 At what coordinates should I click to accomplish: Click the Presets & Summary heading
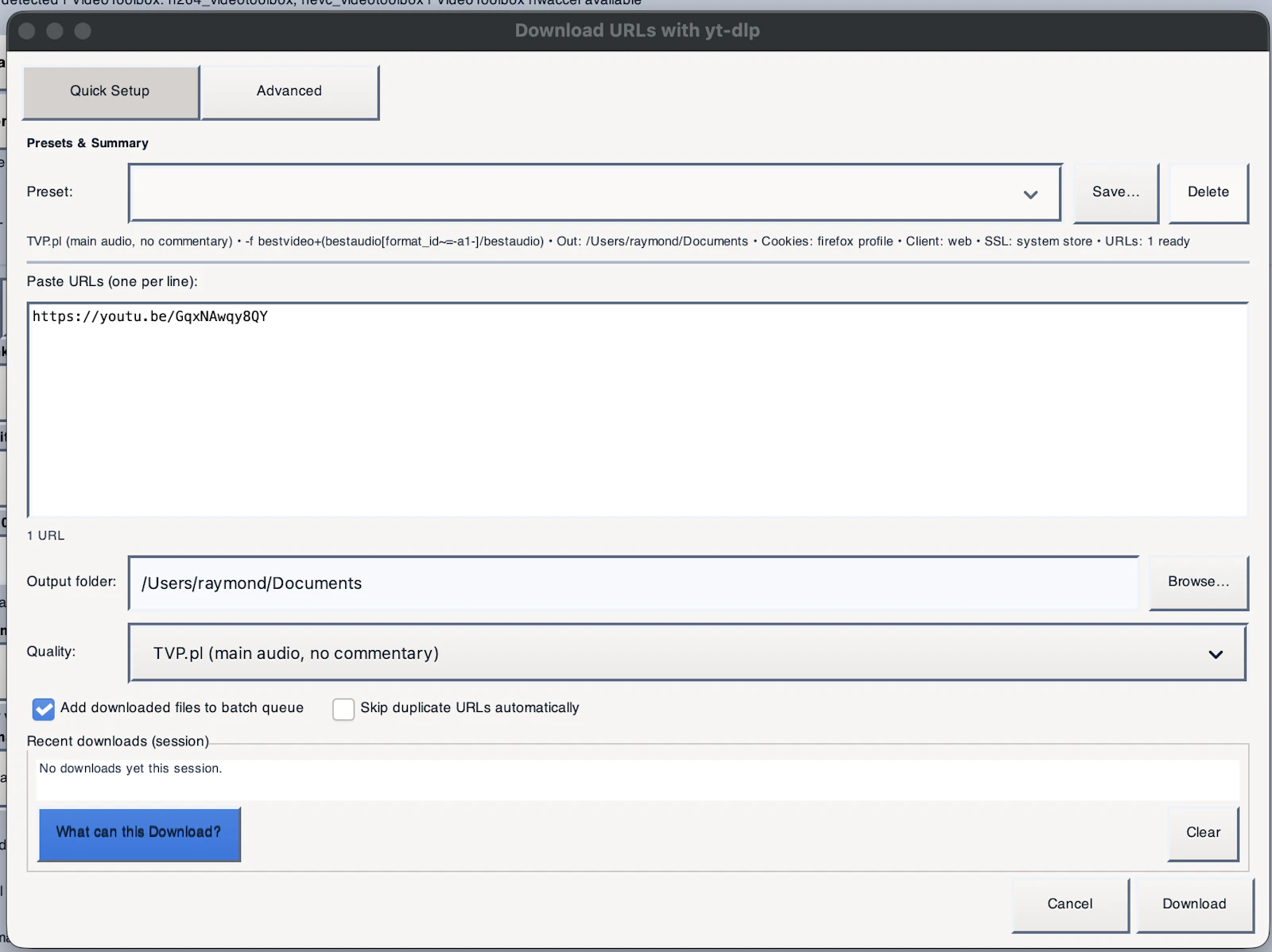[87, 143]
